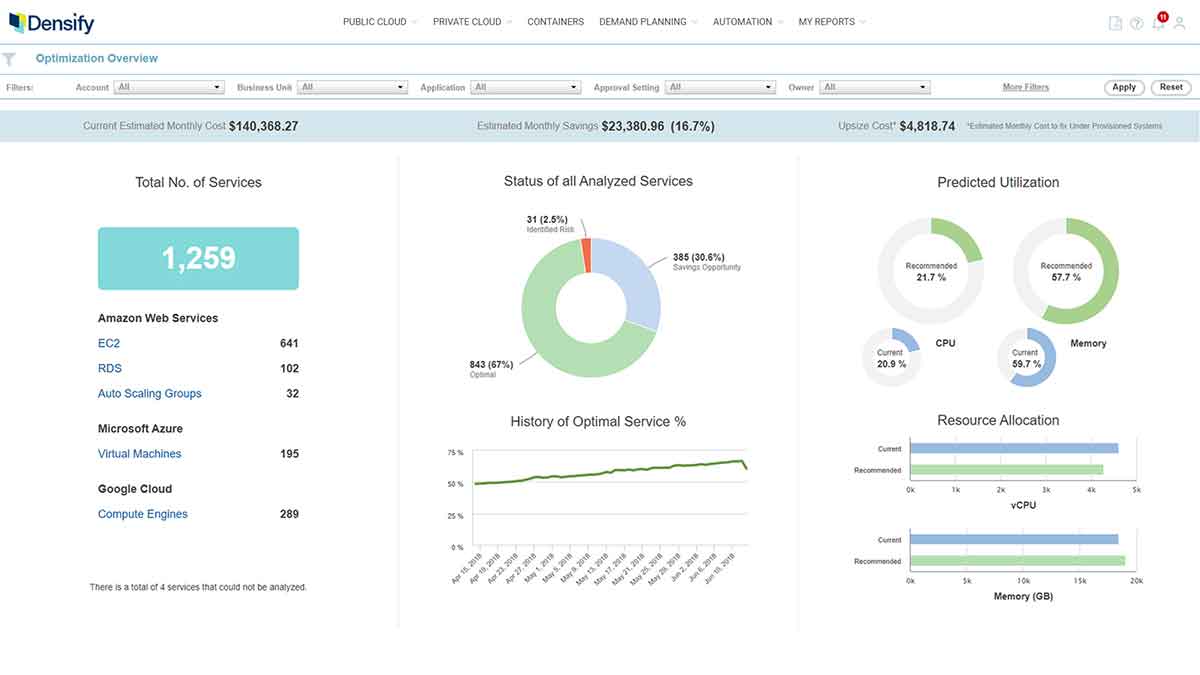Open the help question mark icon
Viewport: 1200px width, 675px height.
1136,22
